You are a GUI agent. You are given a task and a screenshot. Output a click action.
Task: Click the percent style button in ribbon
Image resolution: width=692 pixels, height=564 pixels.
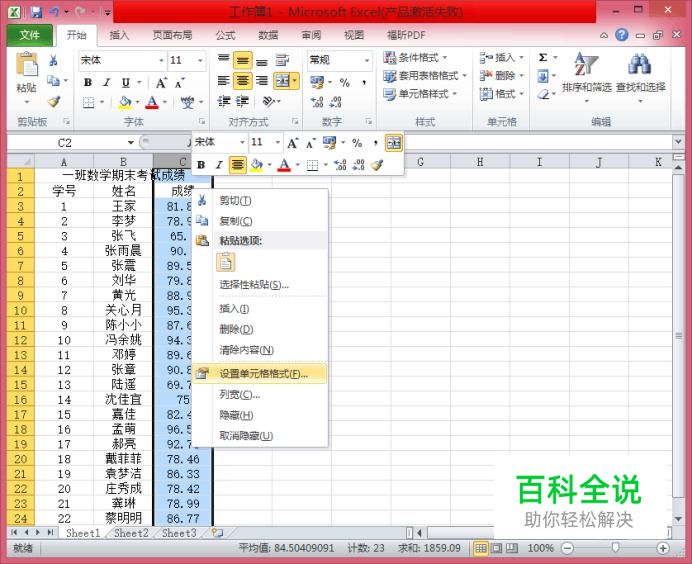pos(345,82)
